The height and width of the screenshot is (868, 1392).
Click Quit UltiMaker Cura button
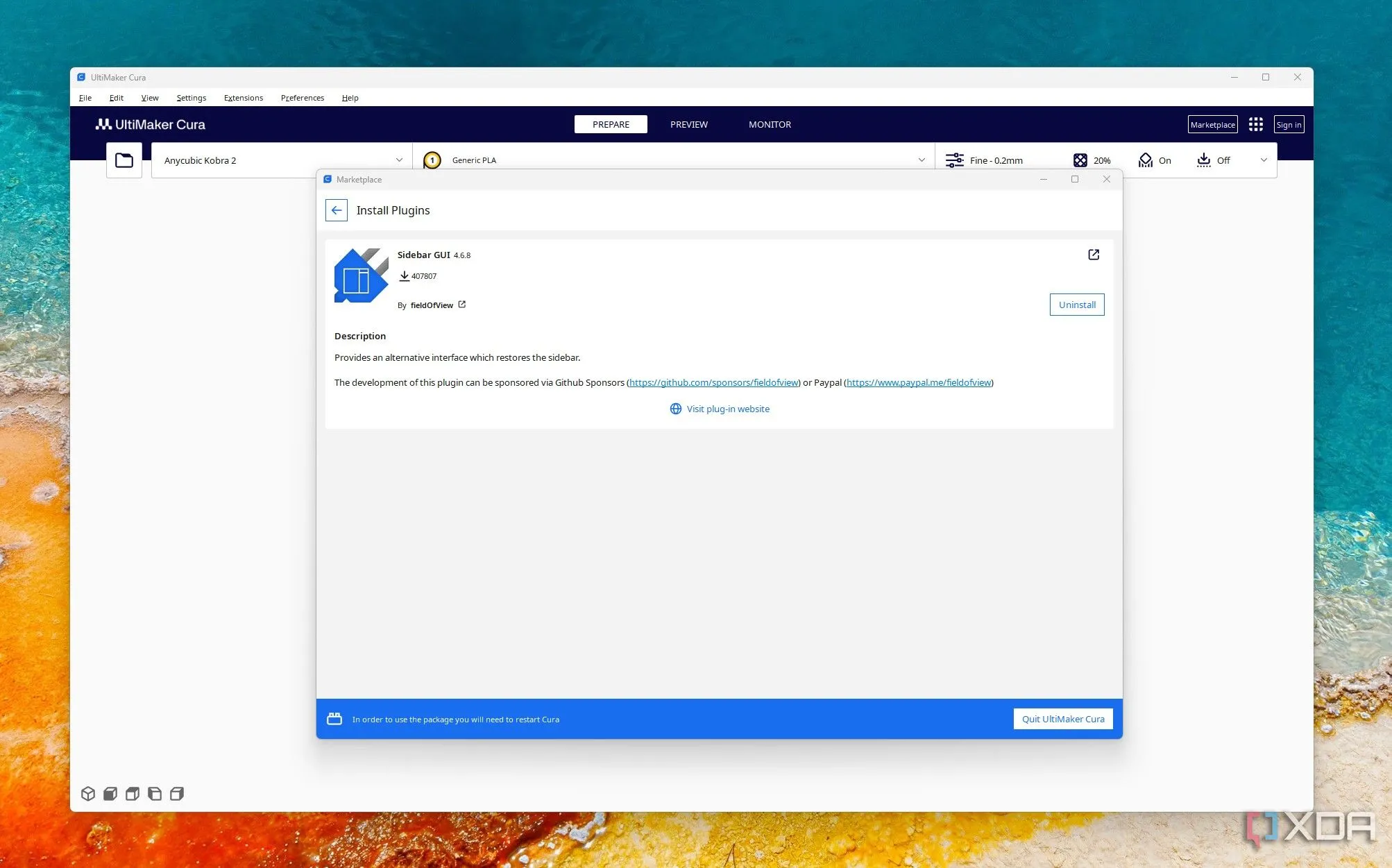click(1062, 719)
